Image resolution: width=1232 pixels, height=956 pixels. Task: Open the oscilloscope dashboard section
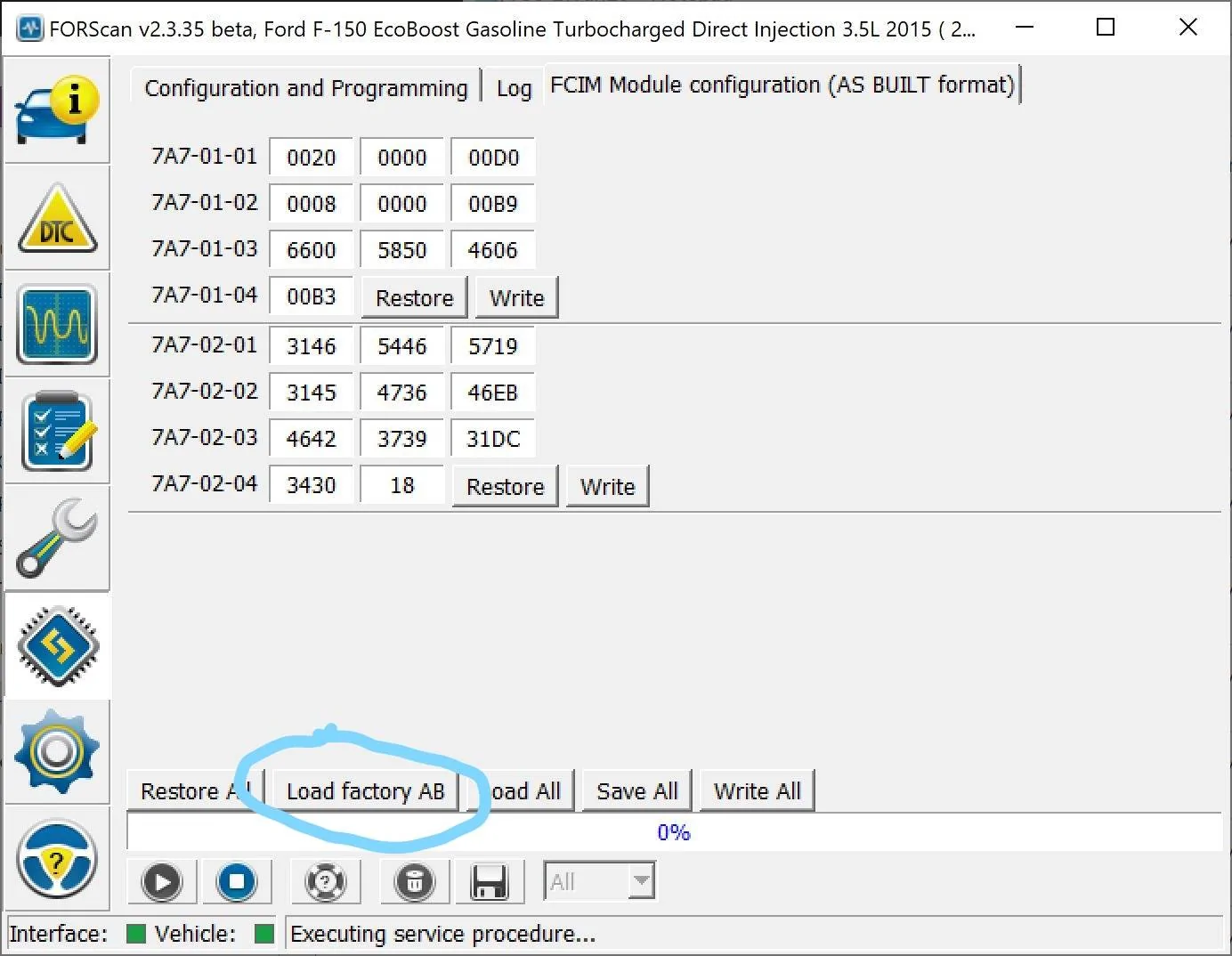click(x=56, y=325)
